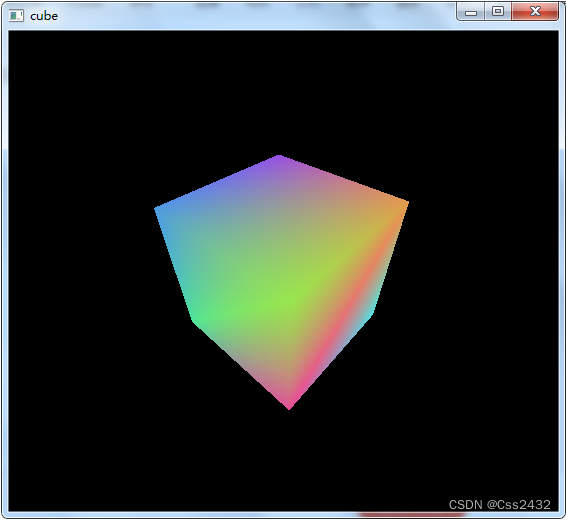Click the "cube" title text
Viewport: 567px width, 520px height.
click(44, 16)
